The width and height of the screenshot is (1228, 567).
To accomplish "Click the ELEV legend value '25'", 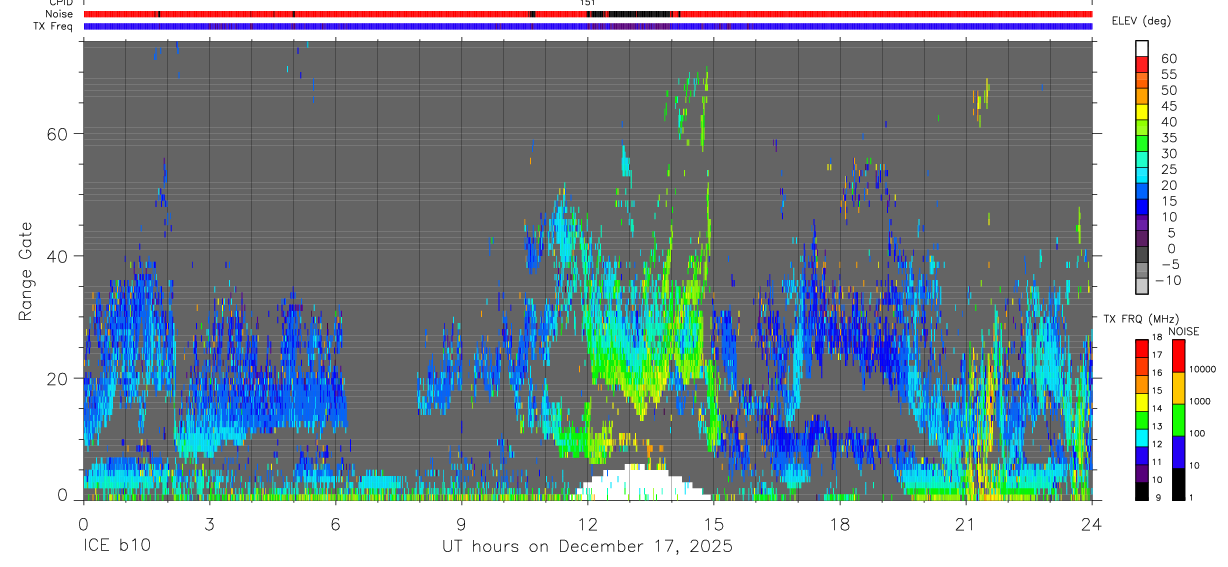I will click(1169, 169).
